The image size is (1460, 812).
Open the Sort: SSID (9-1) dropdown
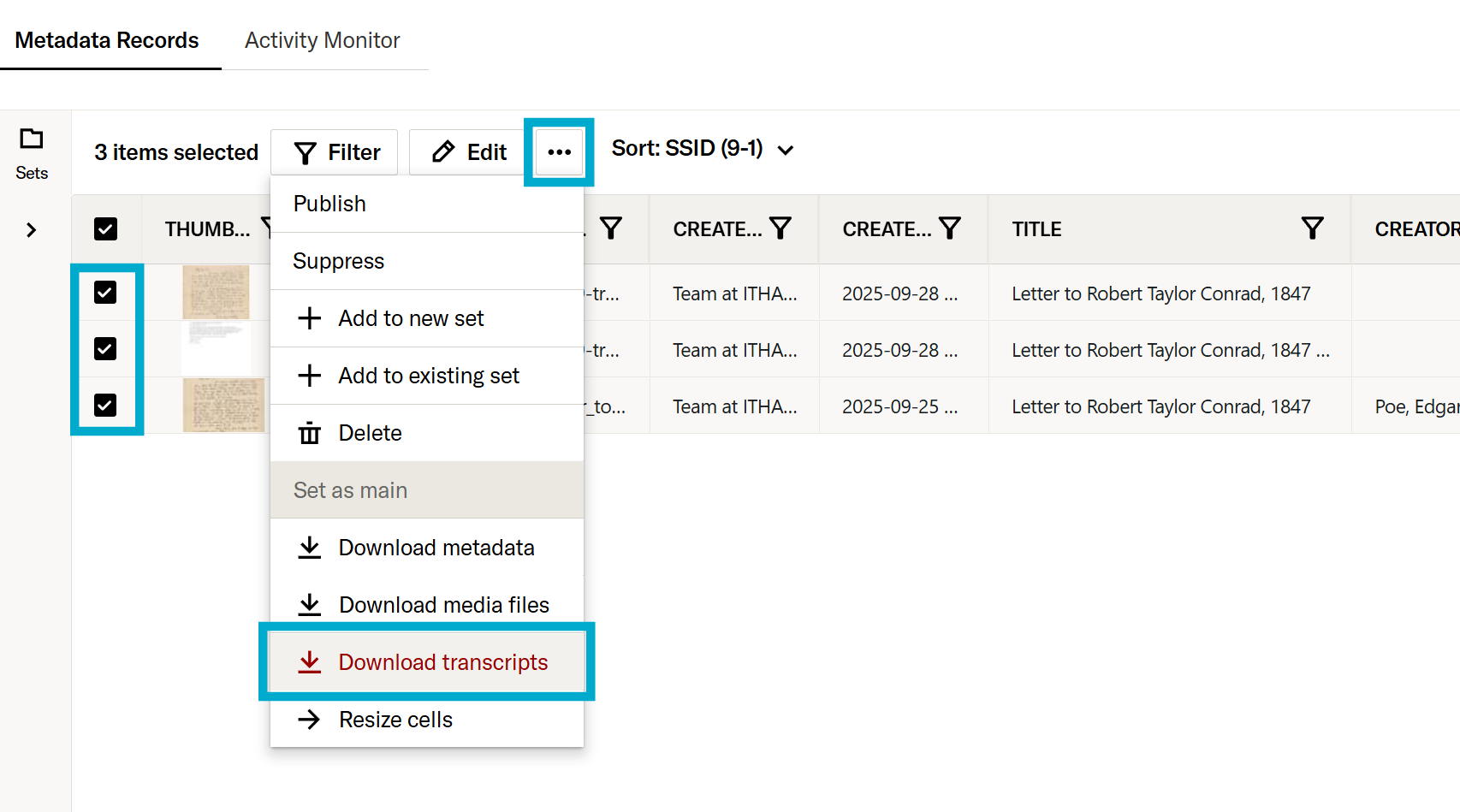(x=703, y=149)
